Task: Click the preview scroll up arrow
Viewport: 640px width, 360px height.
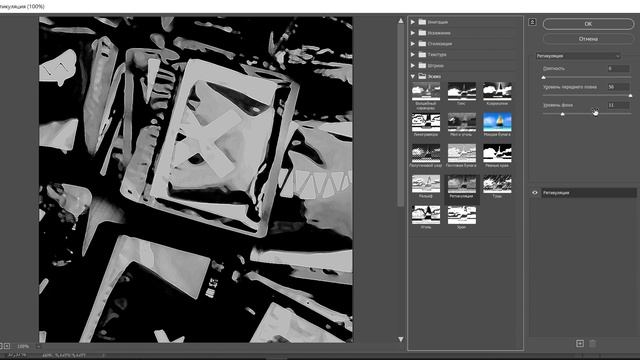Action: coord(401,20)
